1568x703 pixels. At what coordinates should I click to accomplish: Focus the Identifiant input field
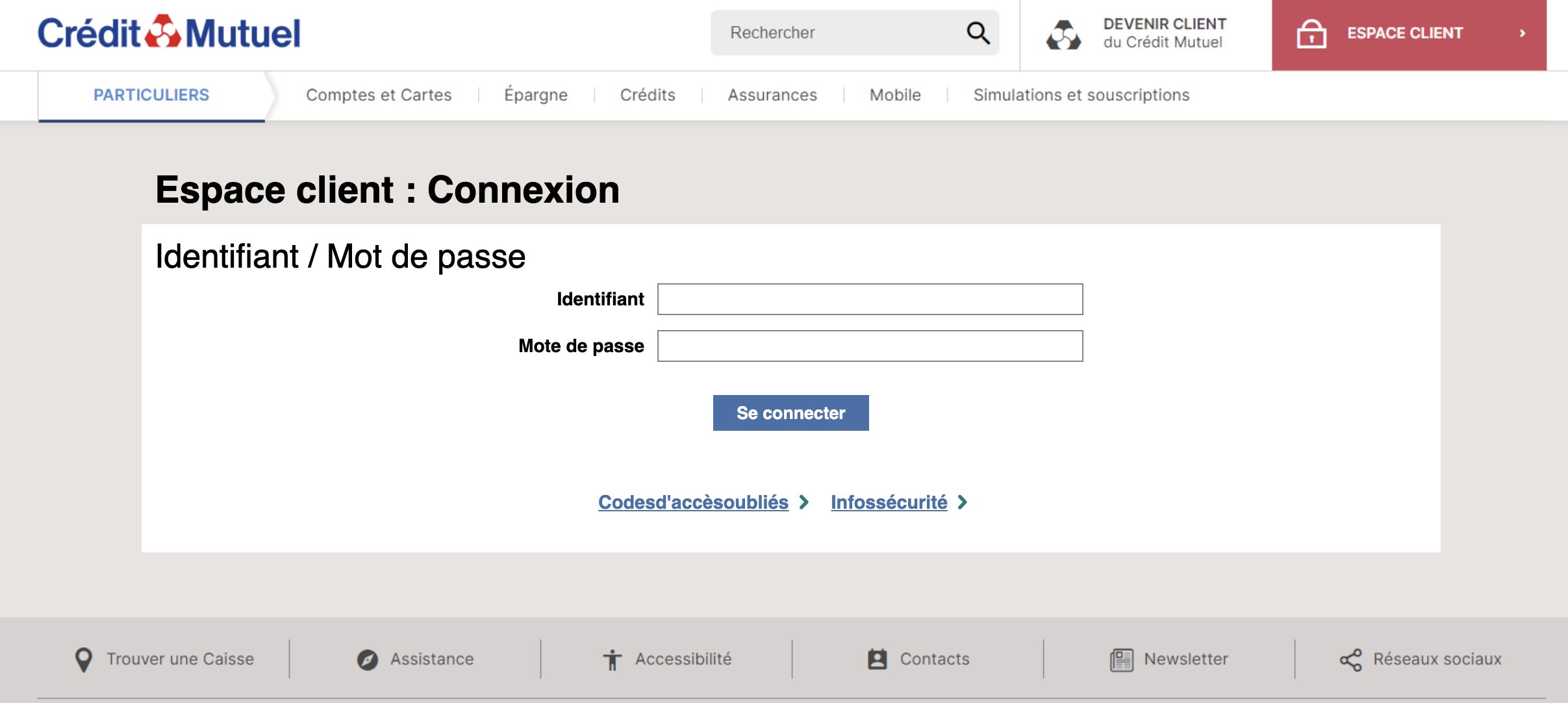coord(870,299)
